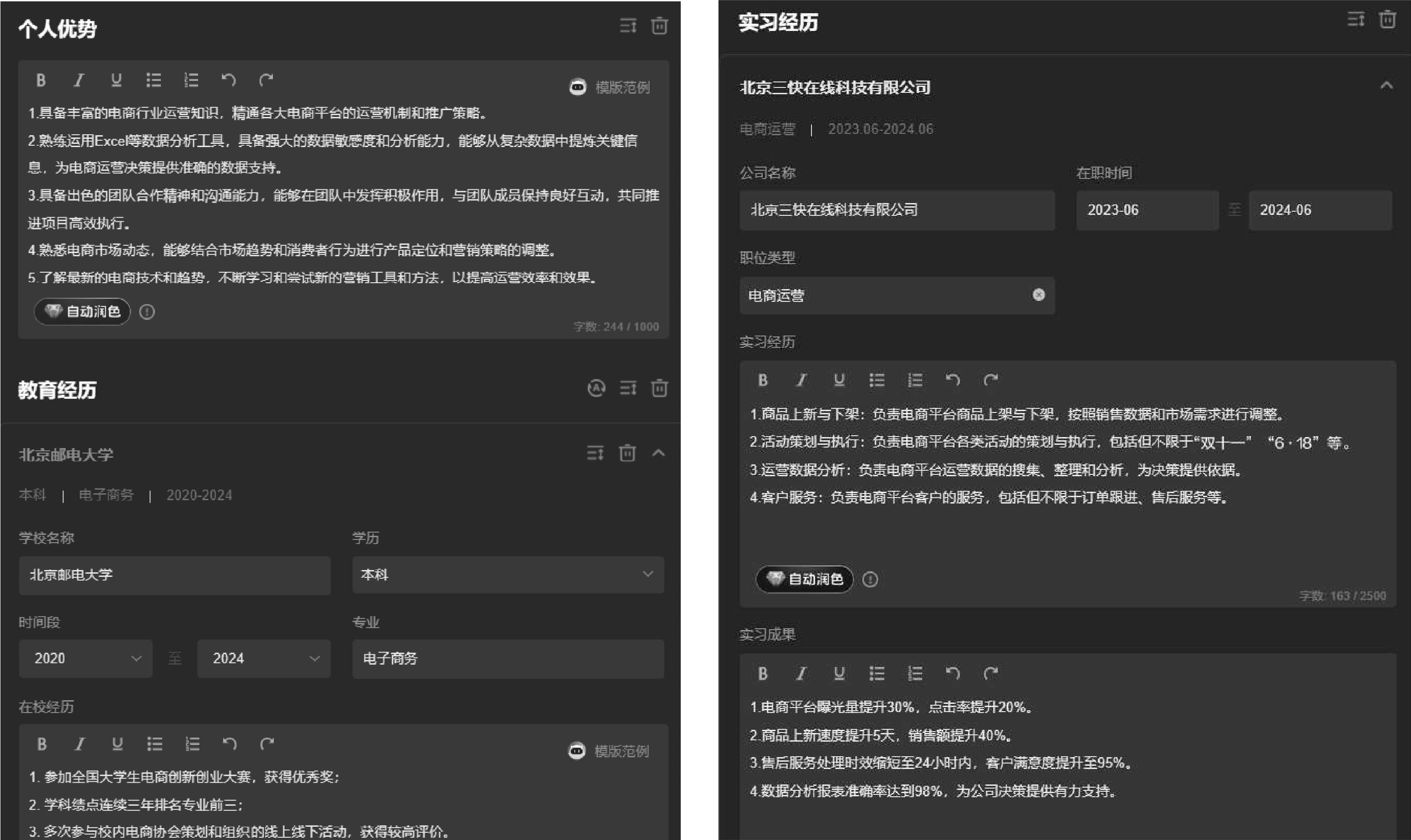
Task: Delete the 实习经历 section
Action: click(1387, 20)
